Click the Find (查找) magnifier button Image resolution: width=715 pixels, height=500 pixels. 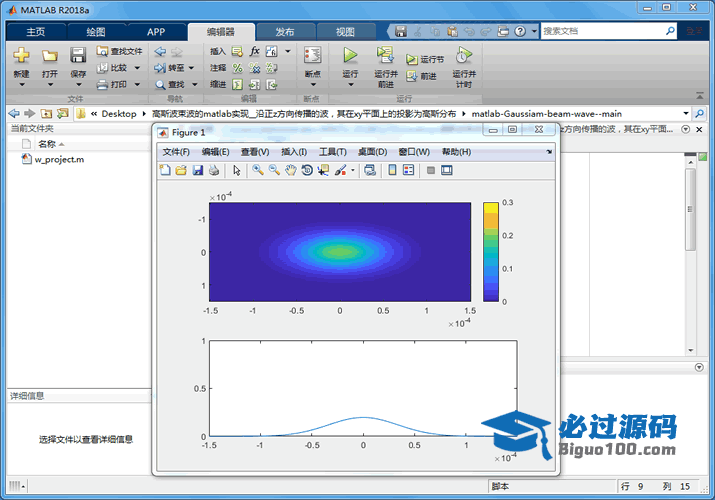(170, 84)
